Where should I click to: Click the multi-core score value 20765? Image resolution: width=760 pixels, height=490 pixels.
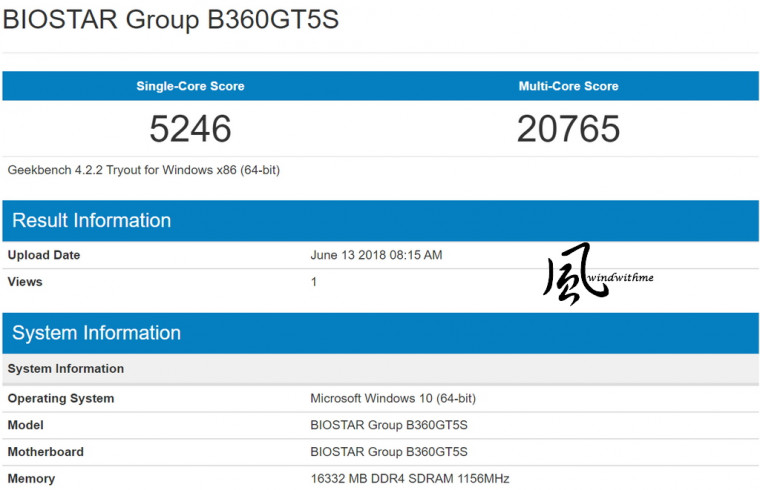pyautogui.click(x=568, y=128)
